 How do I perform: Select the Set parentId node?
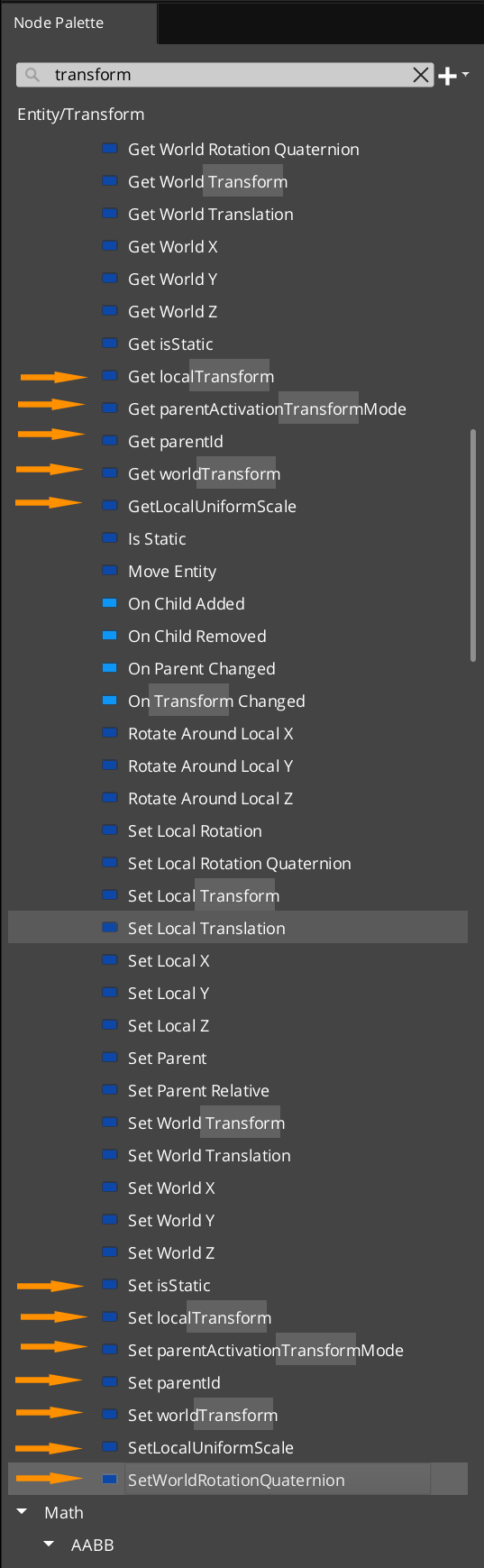(x=174, y=1382)
